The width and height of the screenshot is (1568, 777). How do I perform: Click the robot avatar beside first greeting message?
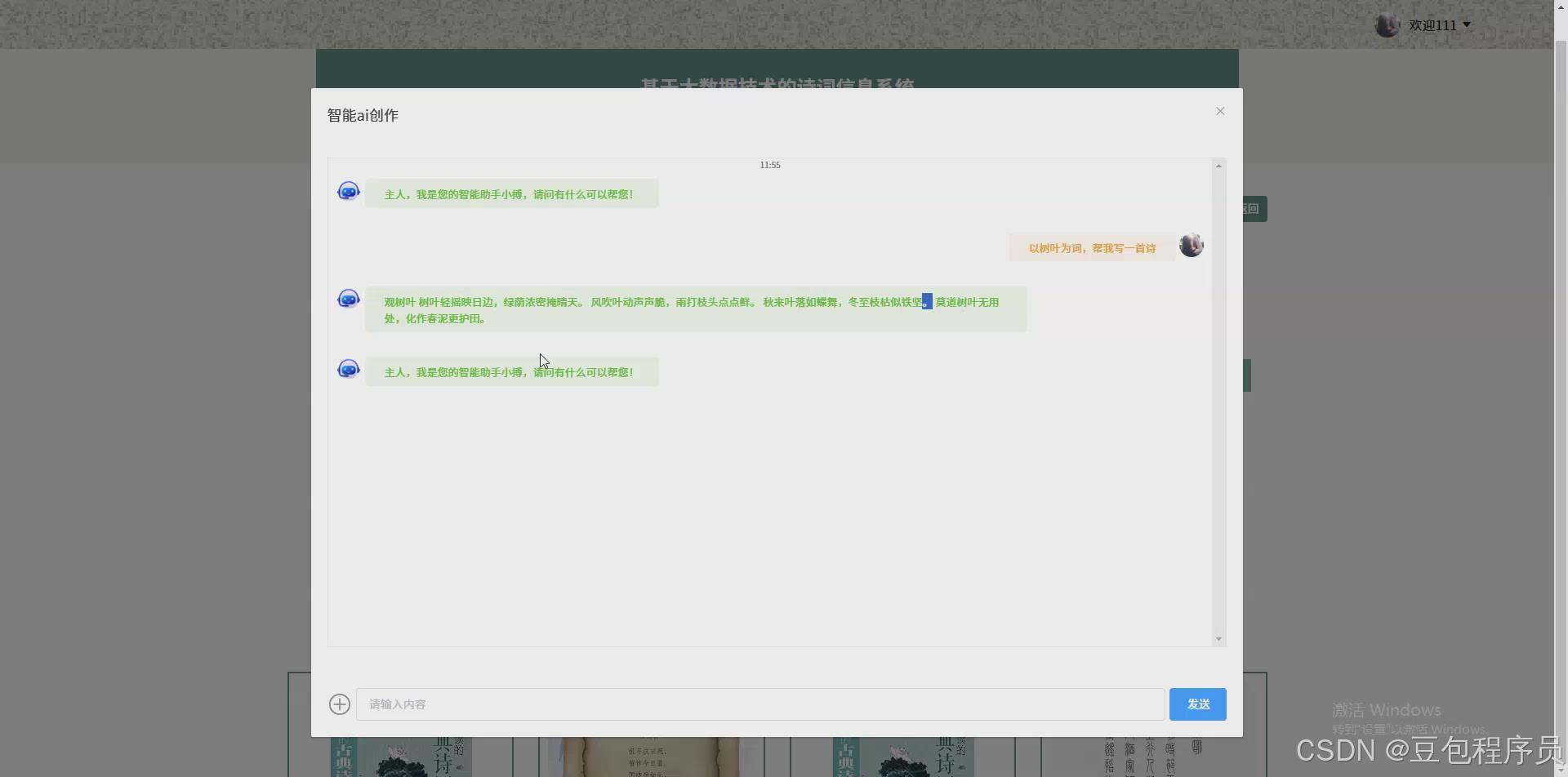tap(349, 191)
